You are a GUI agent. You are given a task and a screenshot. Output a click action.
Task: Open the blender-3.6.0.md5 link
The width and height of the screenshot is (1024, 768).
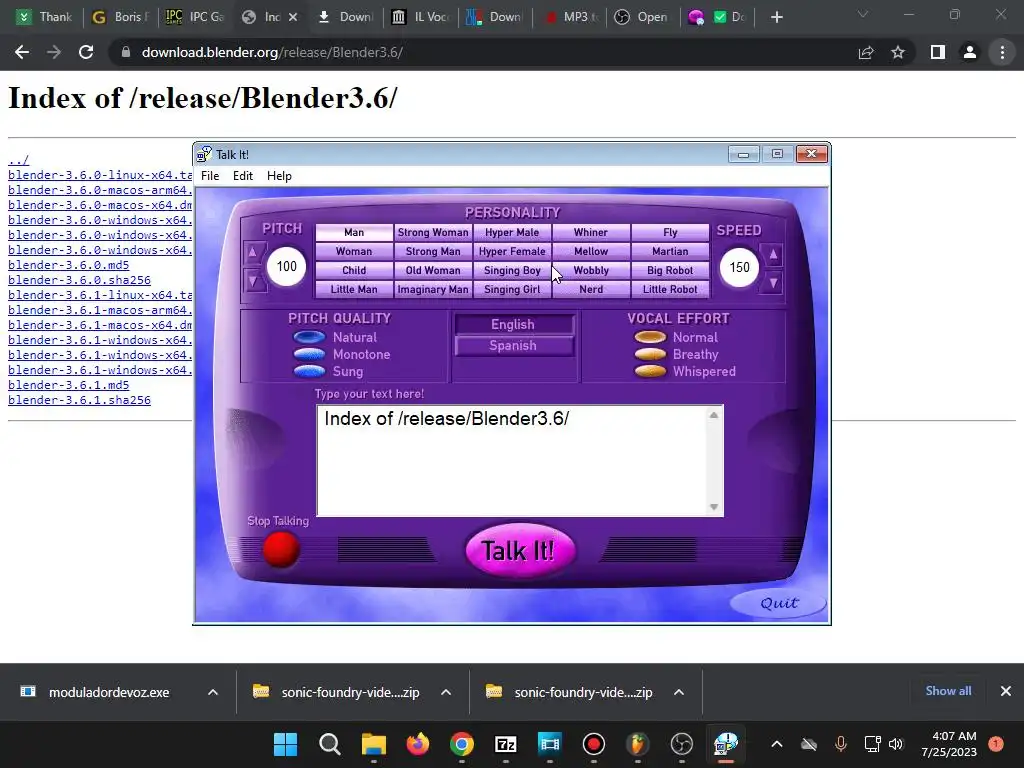(x=69, y=265)
